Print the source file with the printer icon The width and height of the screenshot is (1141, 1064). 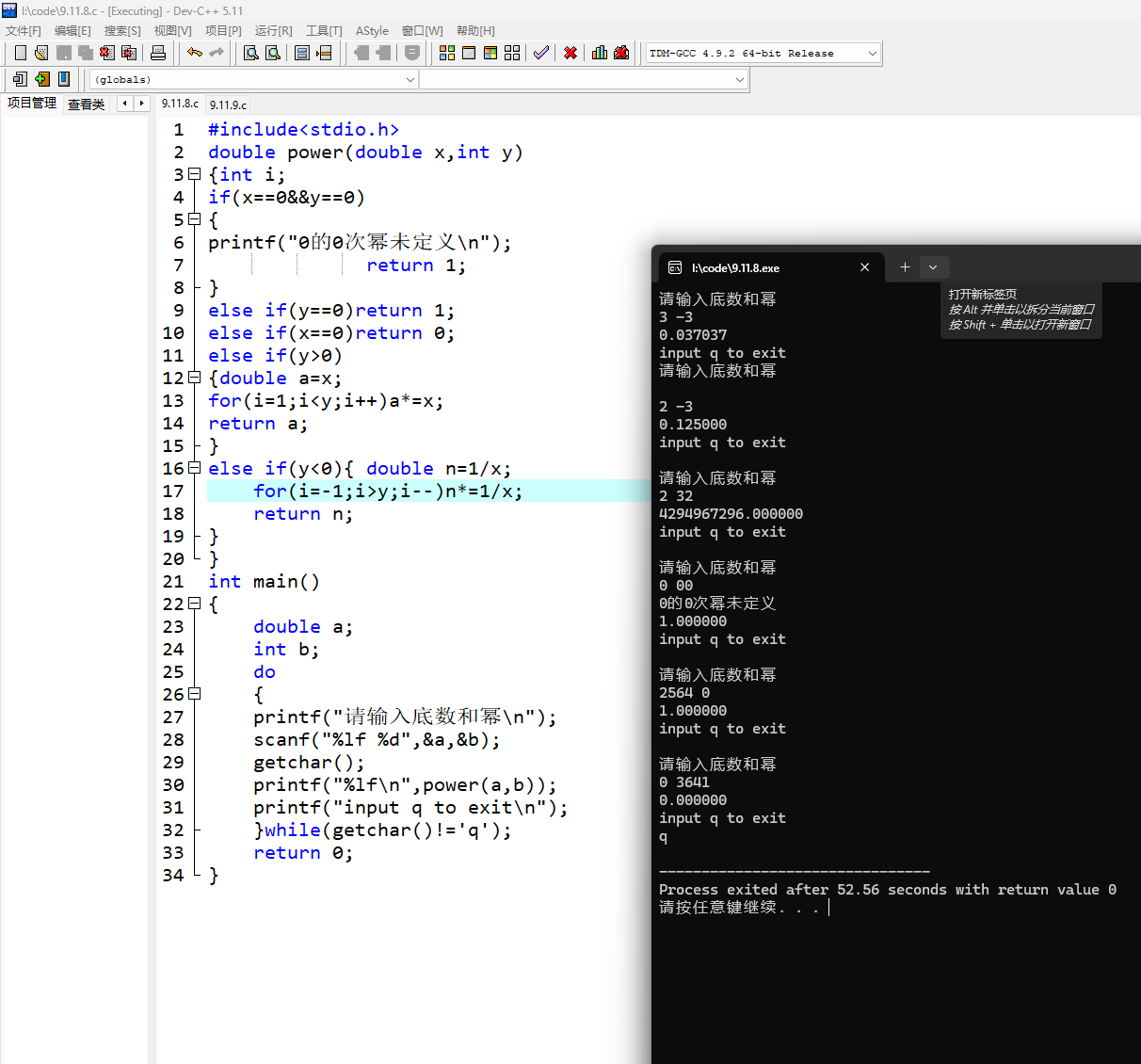coord(158,53)
